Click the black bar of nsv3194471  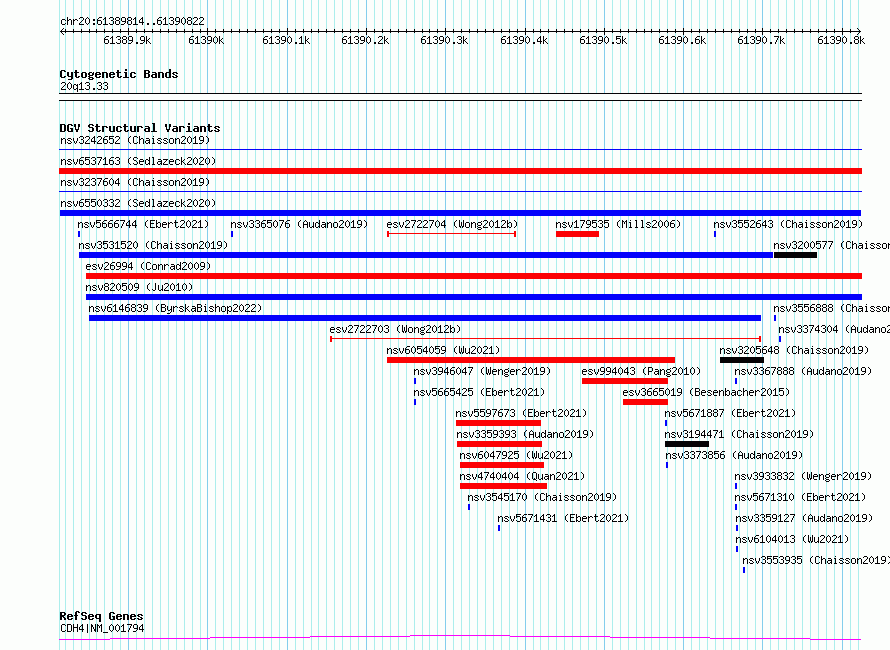tap(687, 444)
